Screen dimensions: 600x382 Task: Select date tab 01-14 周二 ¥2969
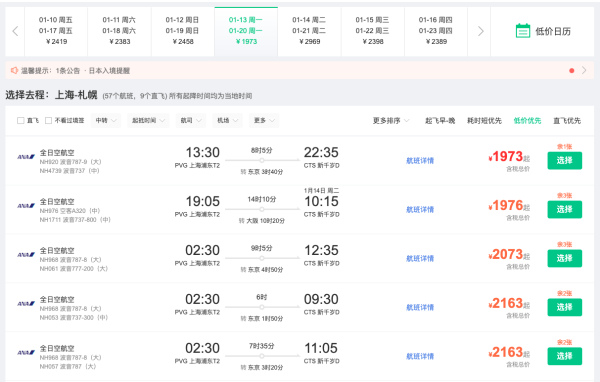(309, 31)
